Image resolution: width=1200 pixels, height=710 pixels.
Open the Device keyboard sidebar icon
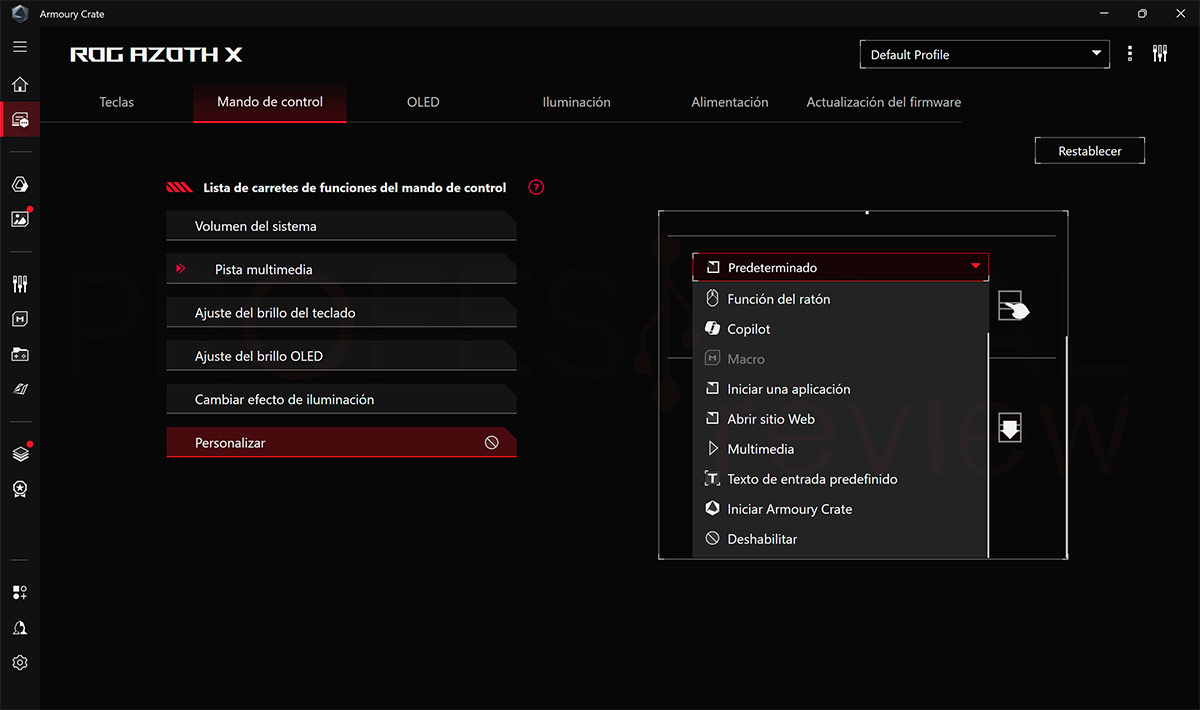pos(20,120)
